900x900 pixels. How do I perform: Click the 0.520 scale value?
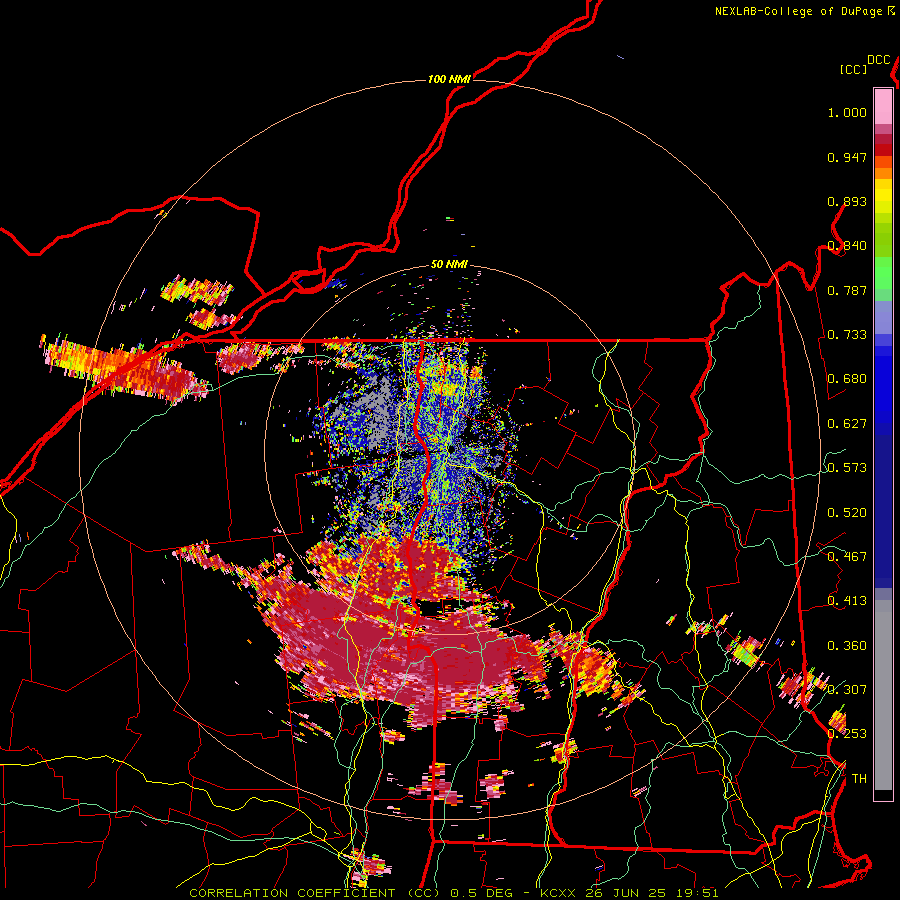pos(847,512)
